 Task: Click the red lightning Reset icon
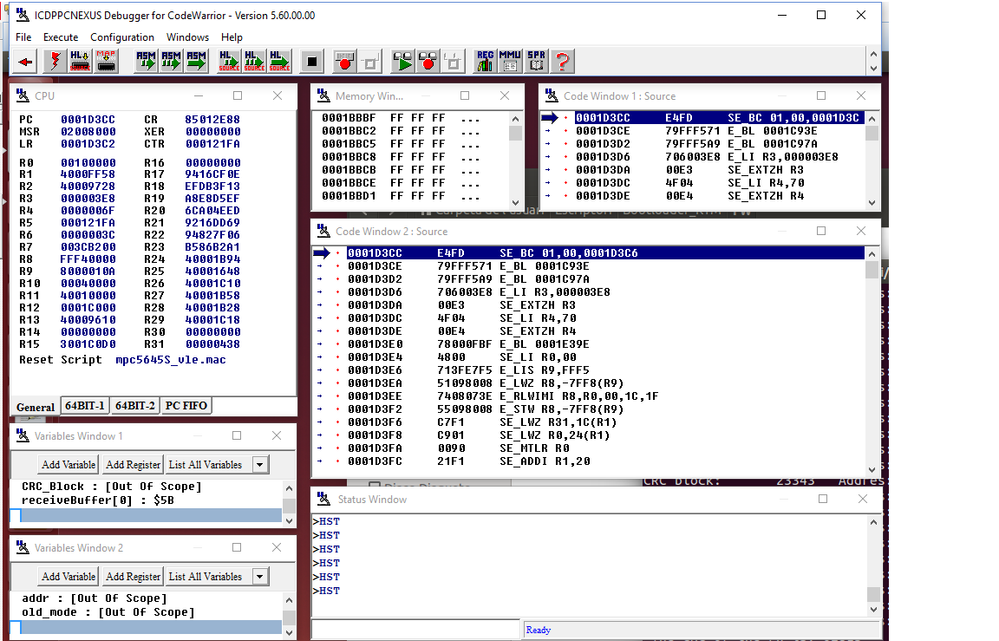pos(55,62)
